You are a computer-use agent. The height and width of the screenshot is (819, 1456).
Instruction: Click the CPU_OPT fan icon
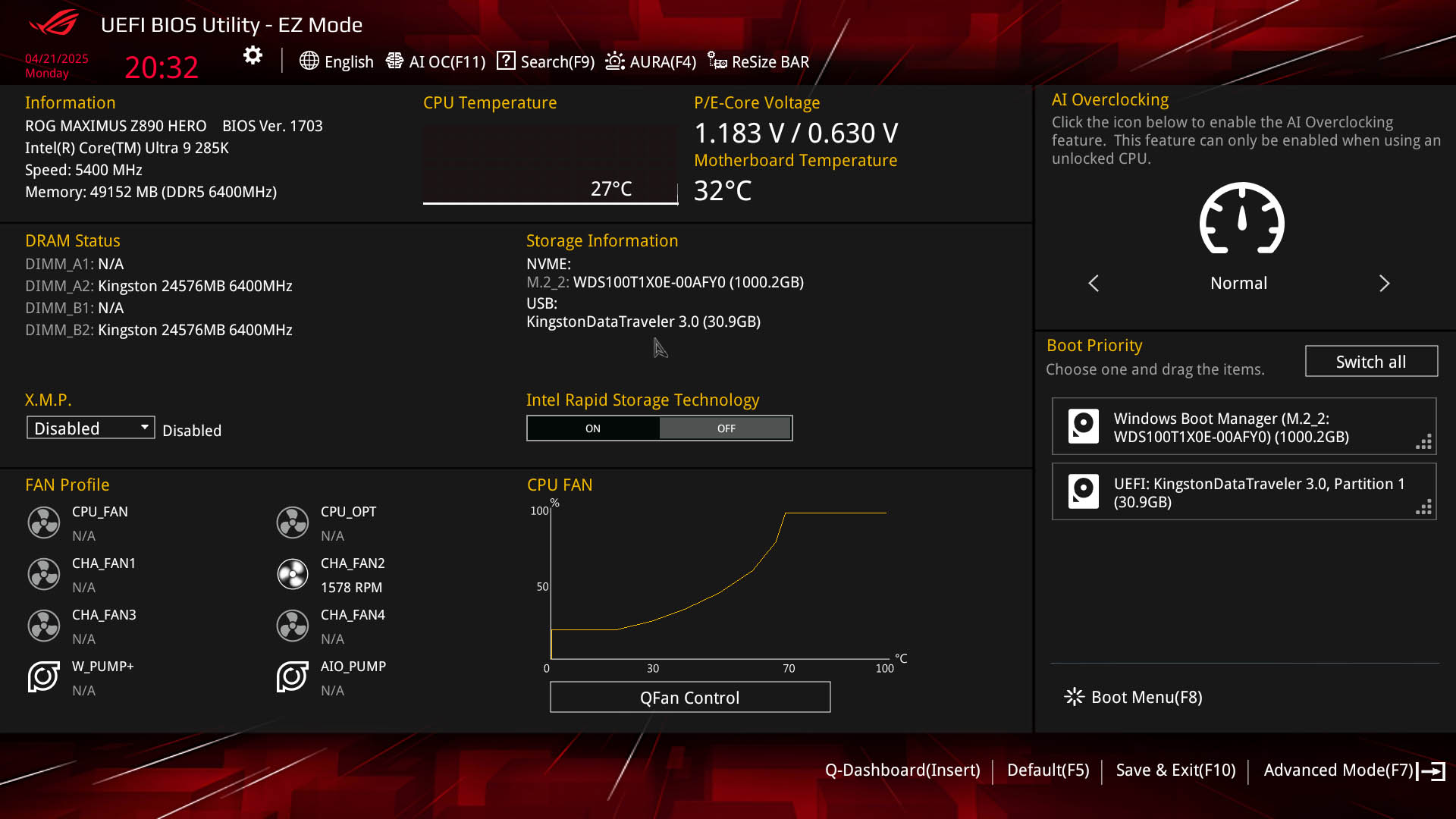pos(292,523)
